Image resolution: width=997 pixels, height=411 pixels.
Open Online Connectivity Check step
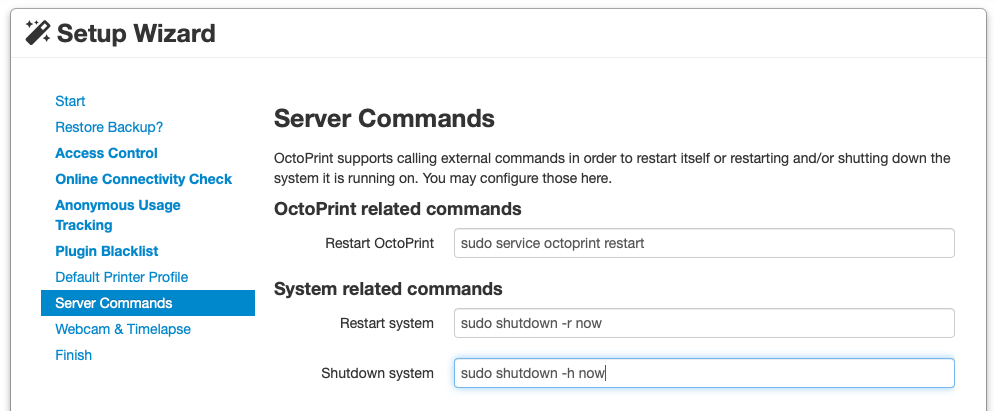click(x=143, y=179)
